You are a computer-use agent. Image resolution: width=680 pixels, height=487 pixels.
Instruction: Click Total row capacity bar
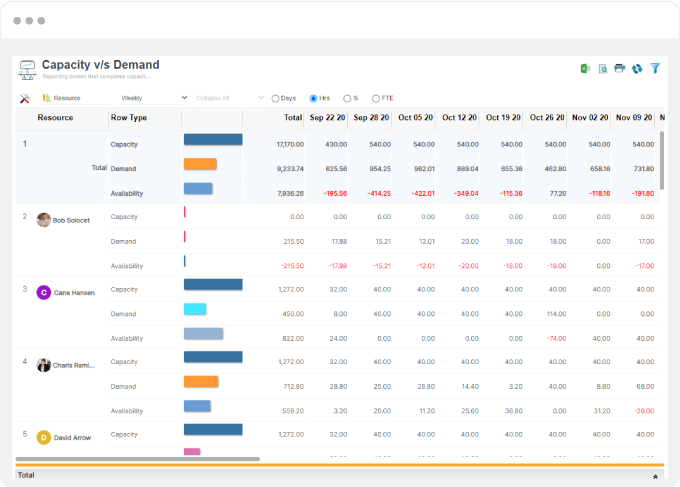coord(213,139)
